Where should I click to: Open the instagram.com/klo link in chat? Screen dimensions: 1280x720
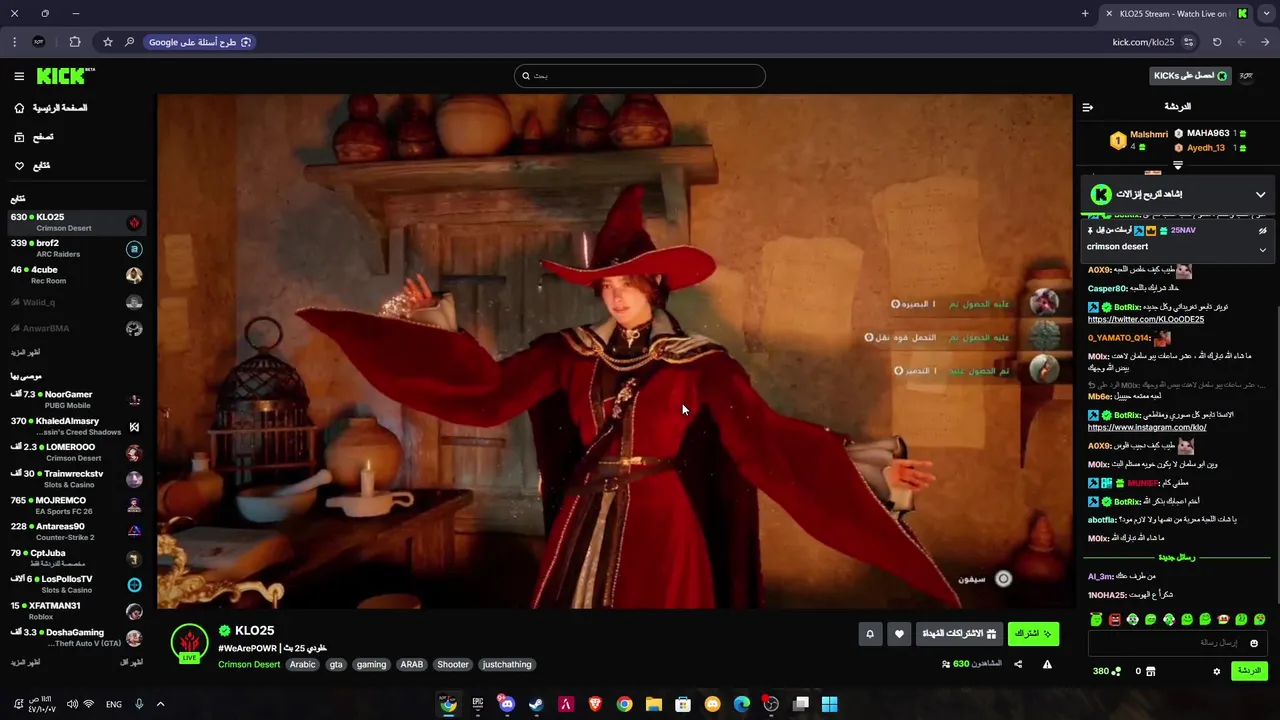[1147, 427]
